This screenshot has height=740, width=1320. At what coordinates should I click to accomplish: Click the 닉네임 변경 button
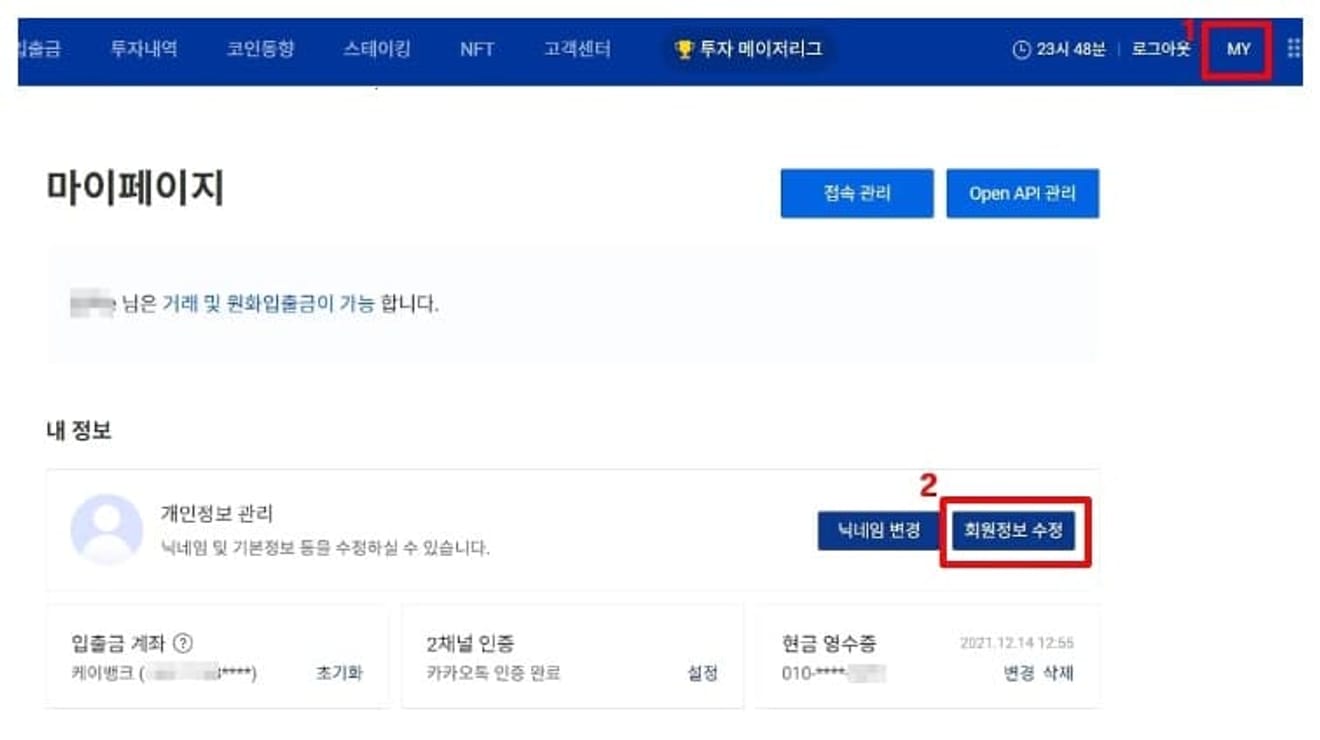coord(879,530)
